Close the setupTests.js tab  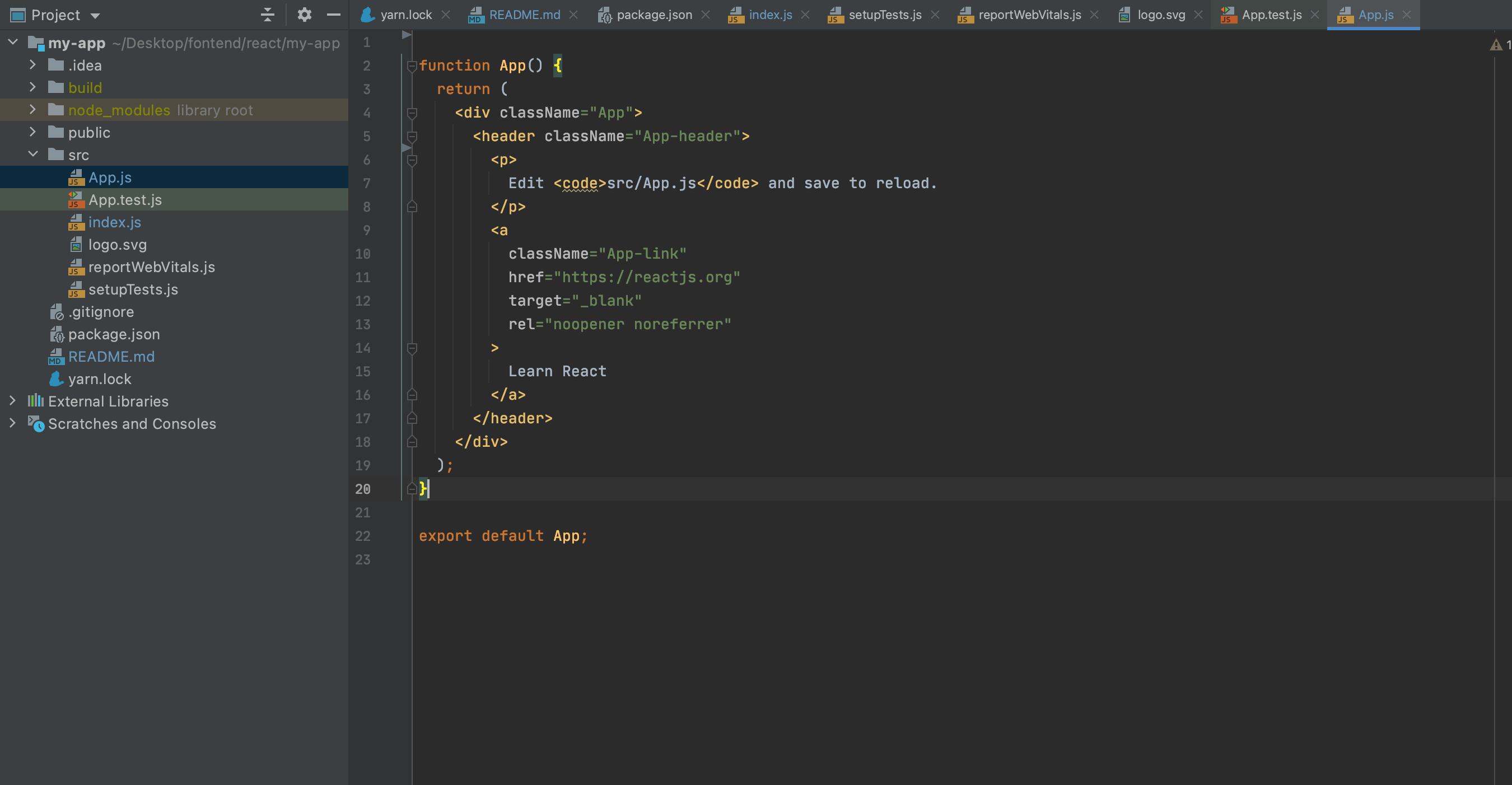click(936, 15)
